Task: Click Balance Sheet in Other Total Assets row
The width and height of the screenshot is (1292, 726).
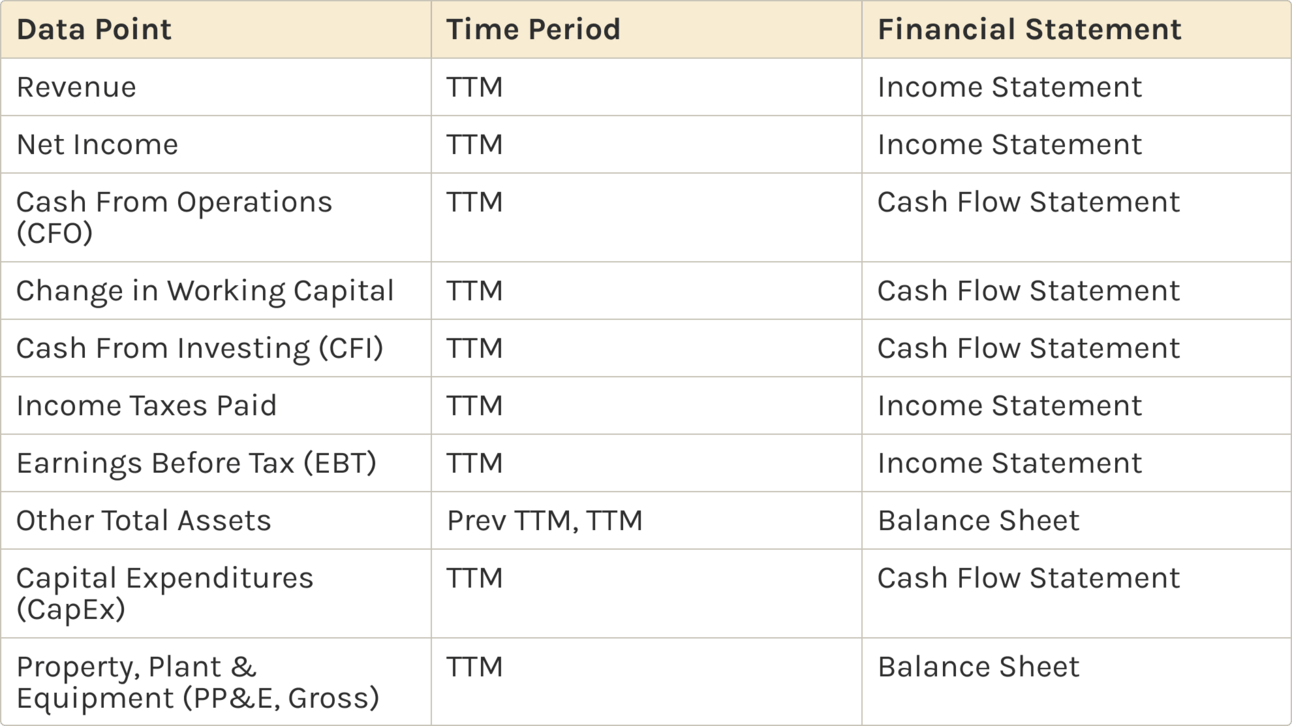Action: (x=1076, y=520)
